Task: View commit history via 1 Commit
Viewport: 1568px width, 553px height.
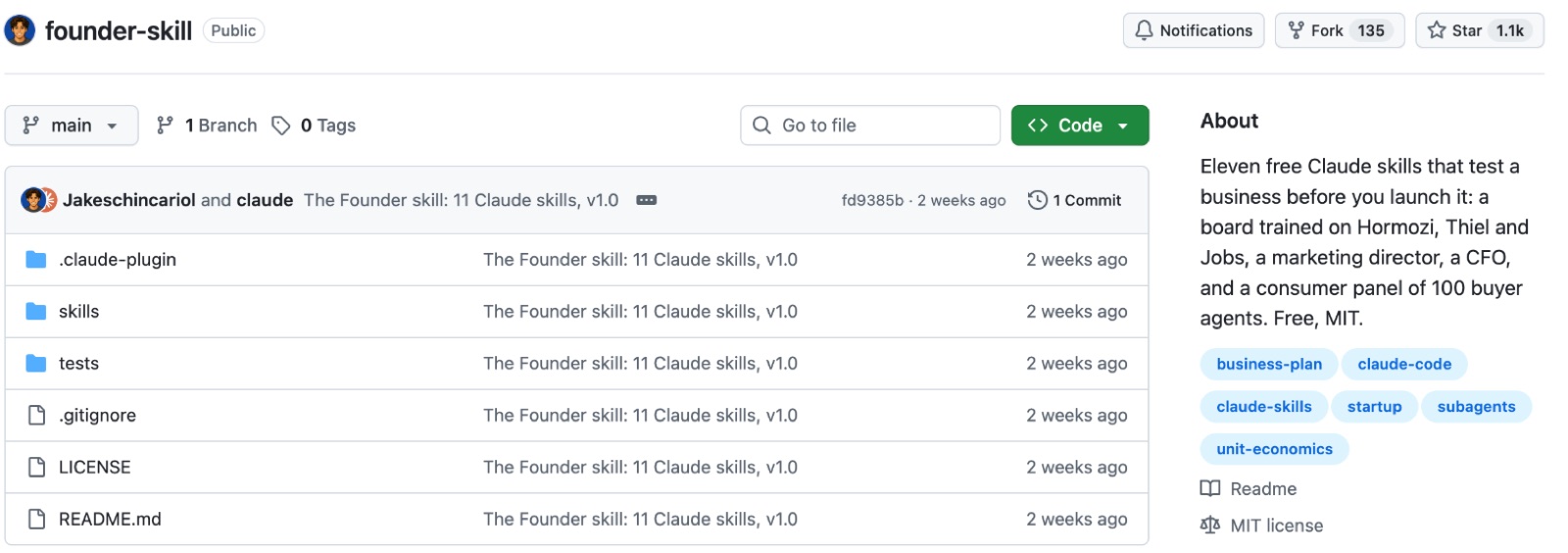Action: [1074, 200]
